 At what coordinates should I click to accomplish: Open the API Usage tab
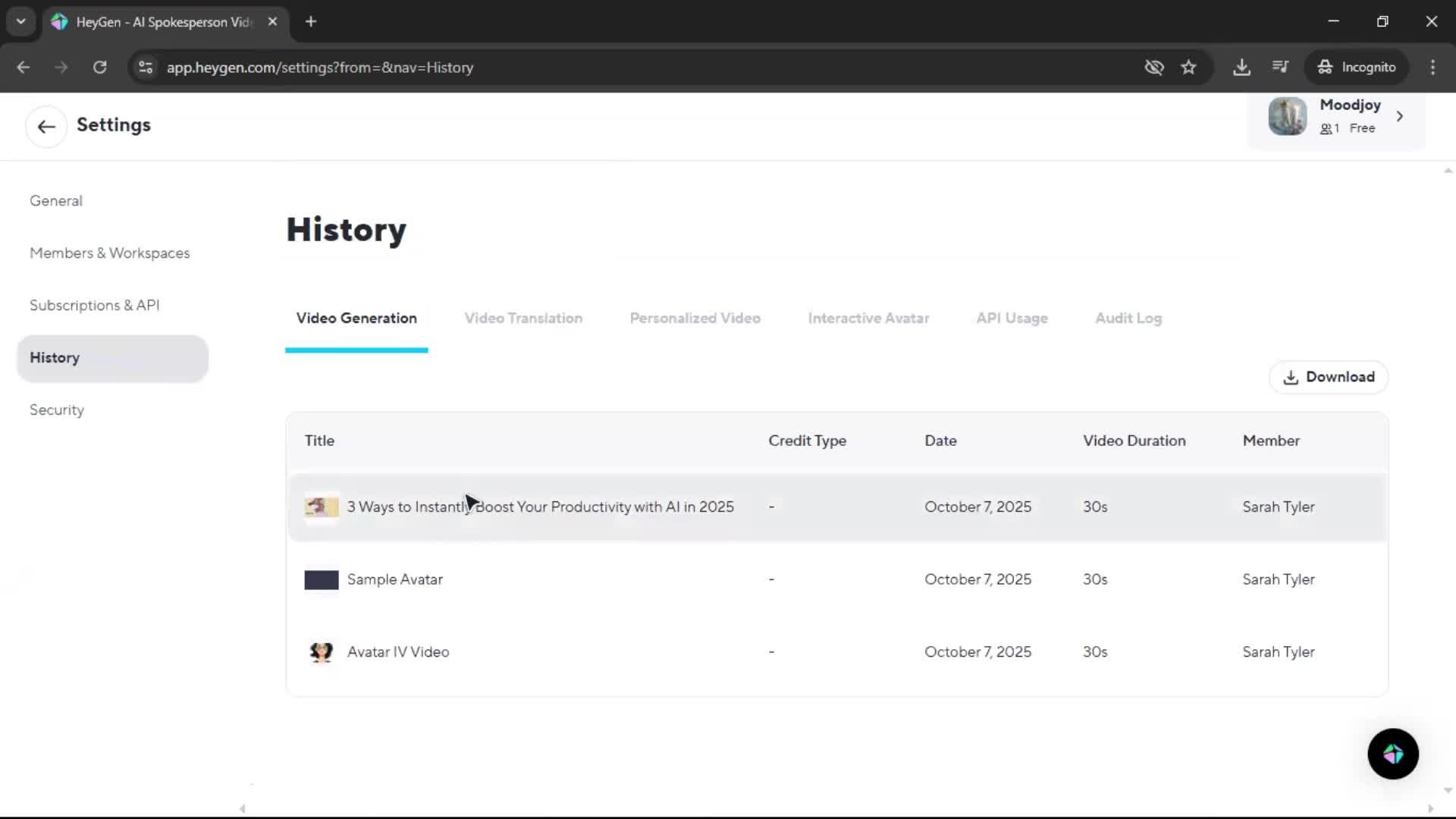tap(1012, 318)
